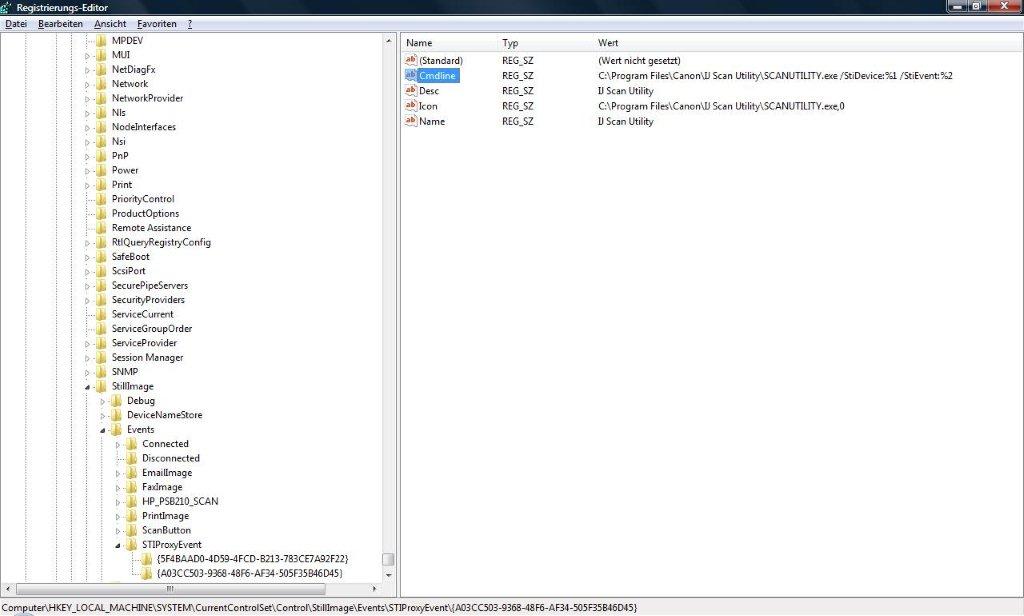Collapse the StillImage tree branch

tap(89, 386)
